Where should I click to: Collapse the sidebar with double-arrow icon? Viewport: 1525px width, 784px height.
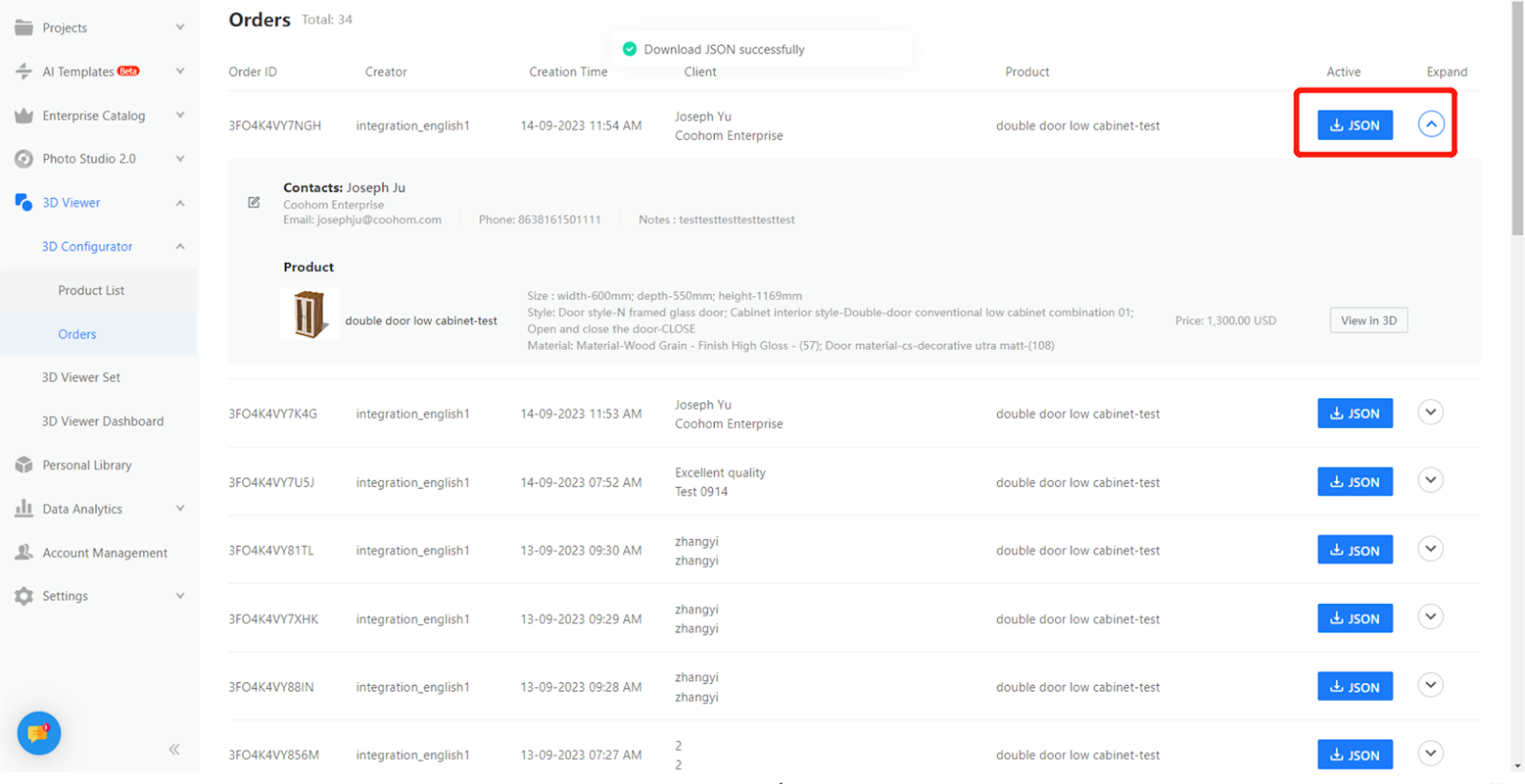pyautogui.click(x=174, y=750)
